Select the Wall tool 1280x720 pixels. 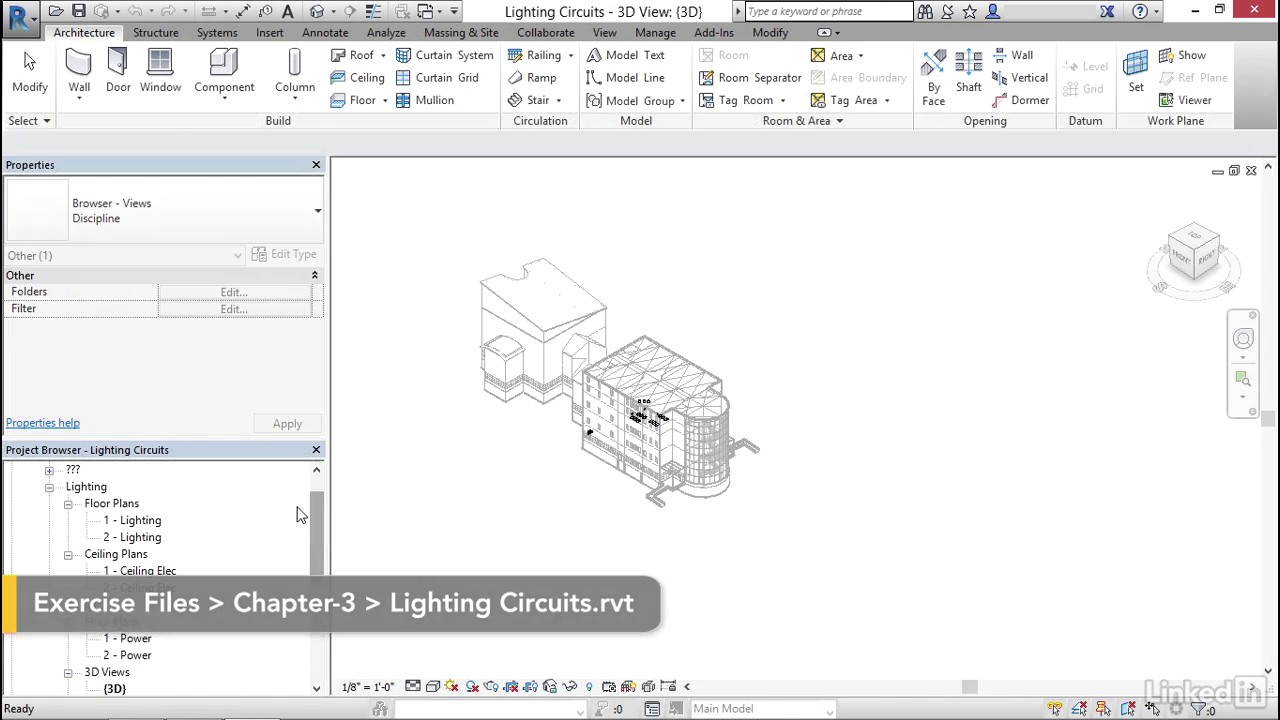(x=79, y=72)
